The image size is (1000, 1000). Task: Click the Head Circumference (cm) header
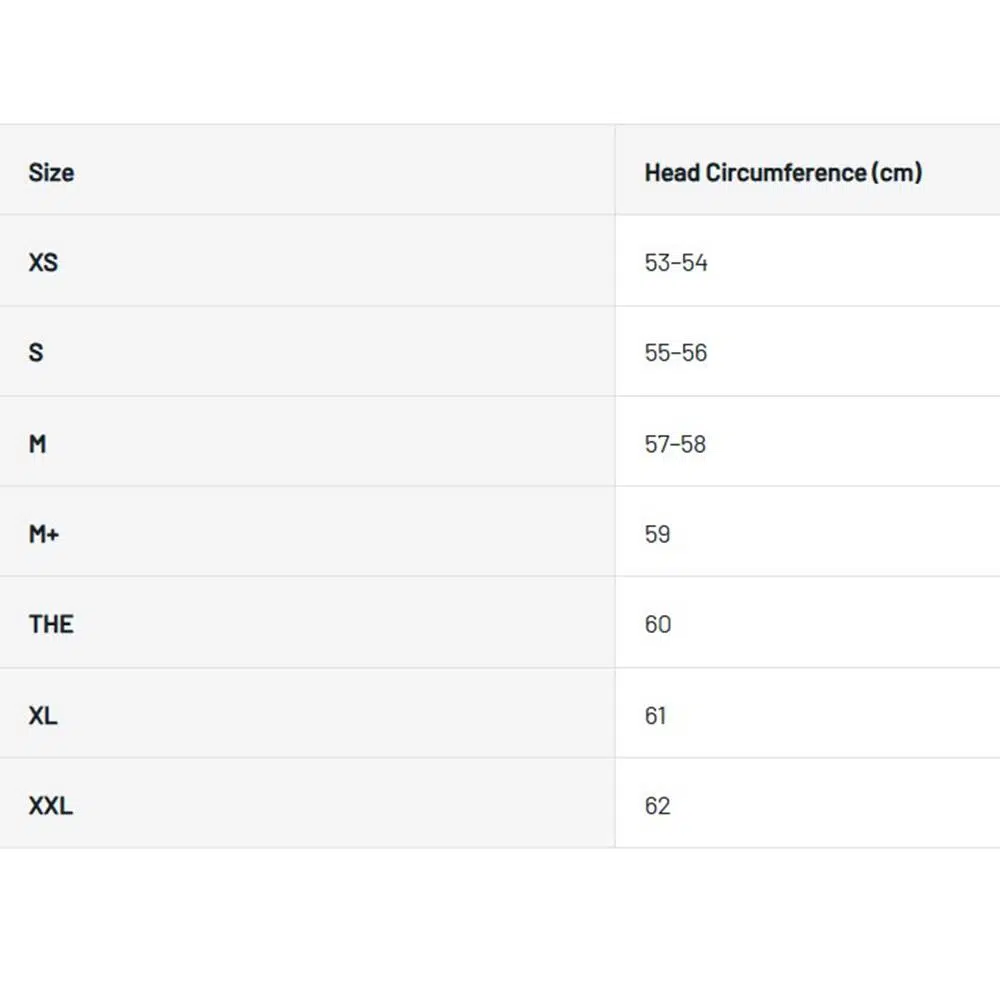783,172
